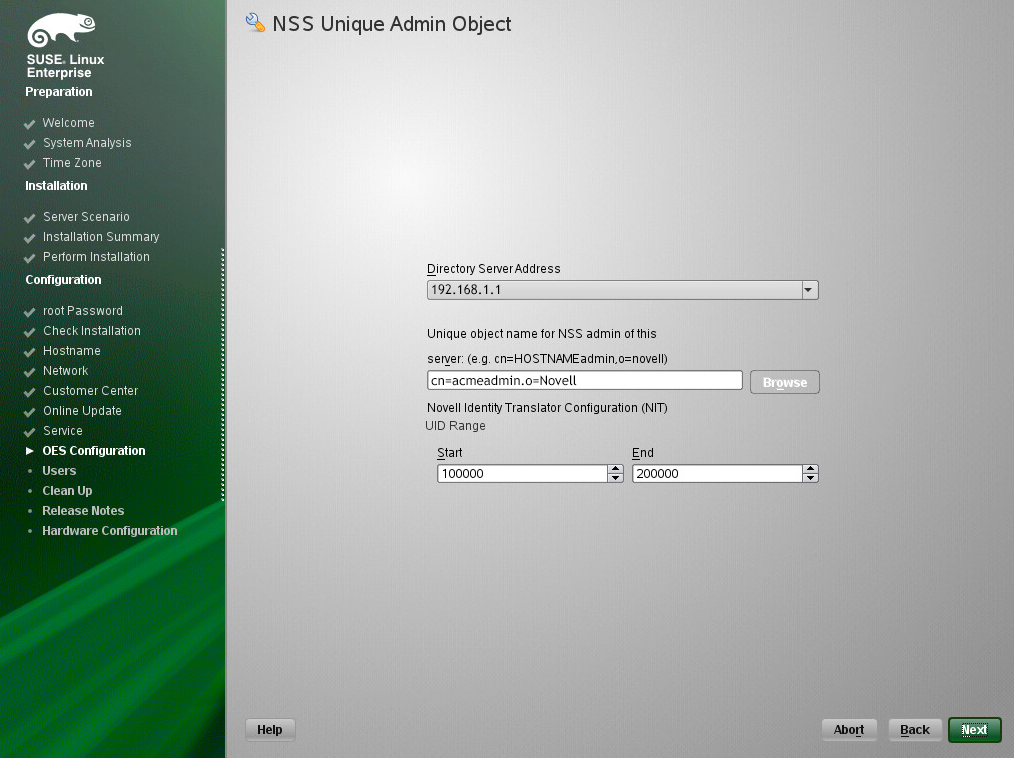Screen dimensions: 1014x758
Task: Click the Novell Identity Translator Configuration label
Action: point(547,407)
